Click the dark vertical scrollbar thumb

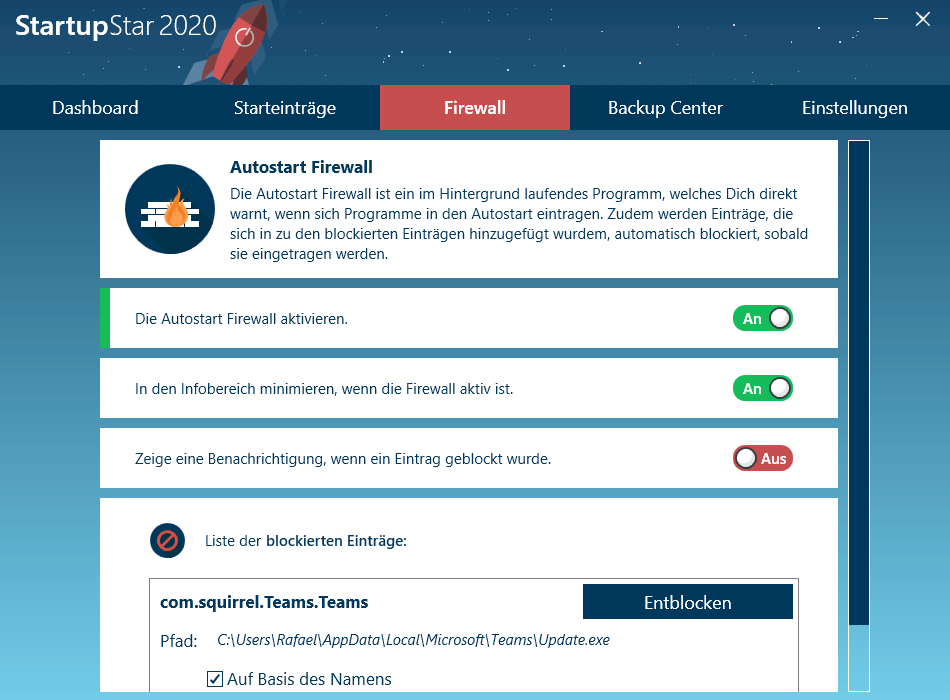coord(859,383)
